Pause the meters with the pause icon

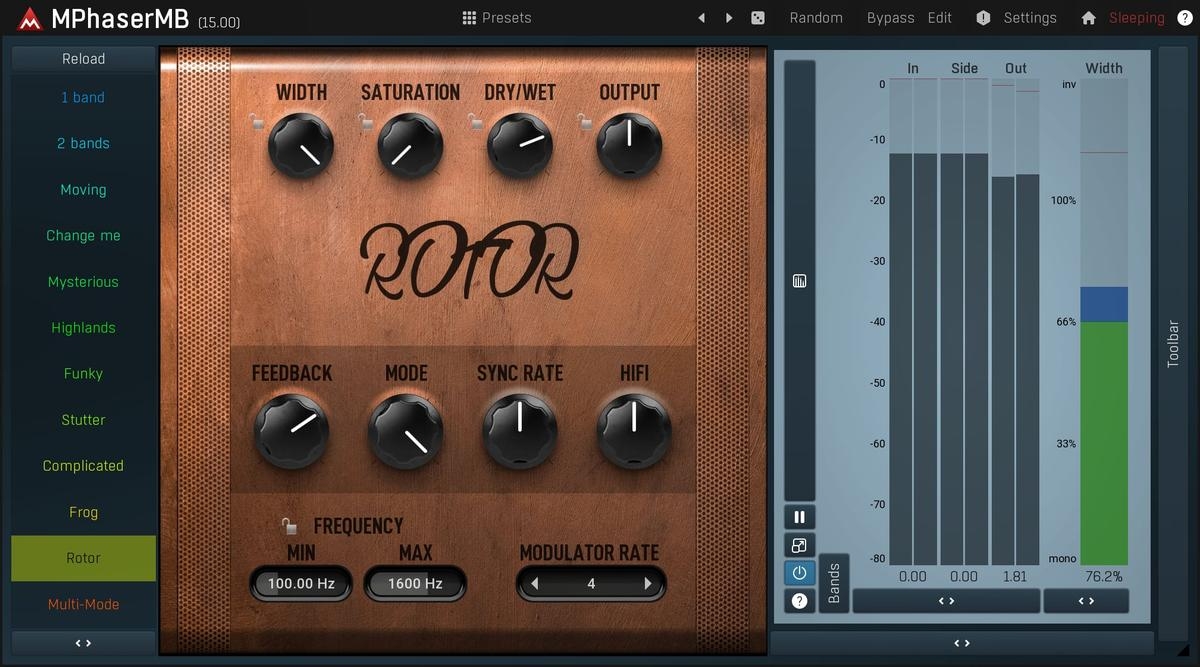[799, 517]
